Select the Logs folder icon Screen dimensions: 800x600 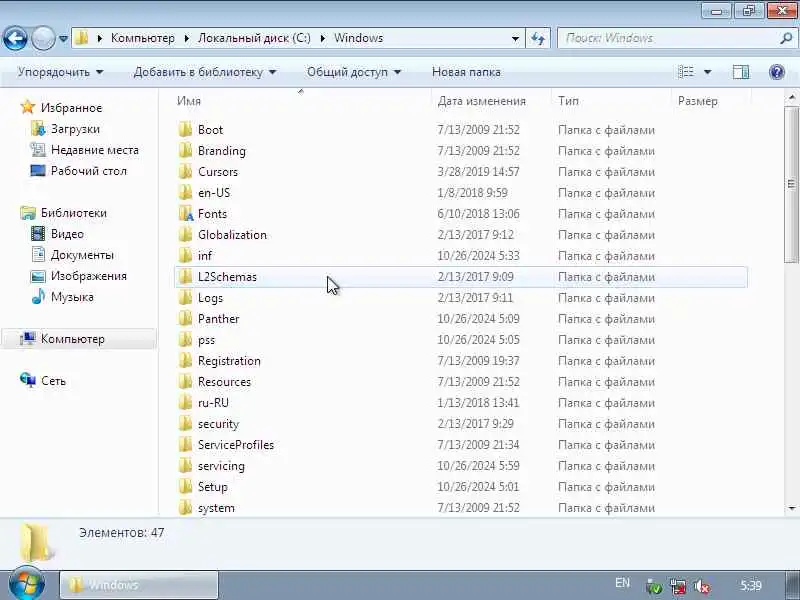185,297
